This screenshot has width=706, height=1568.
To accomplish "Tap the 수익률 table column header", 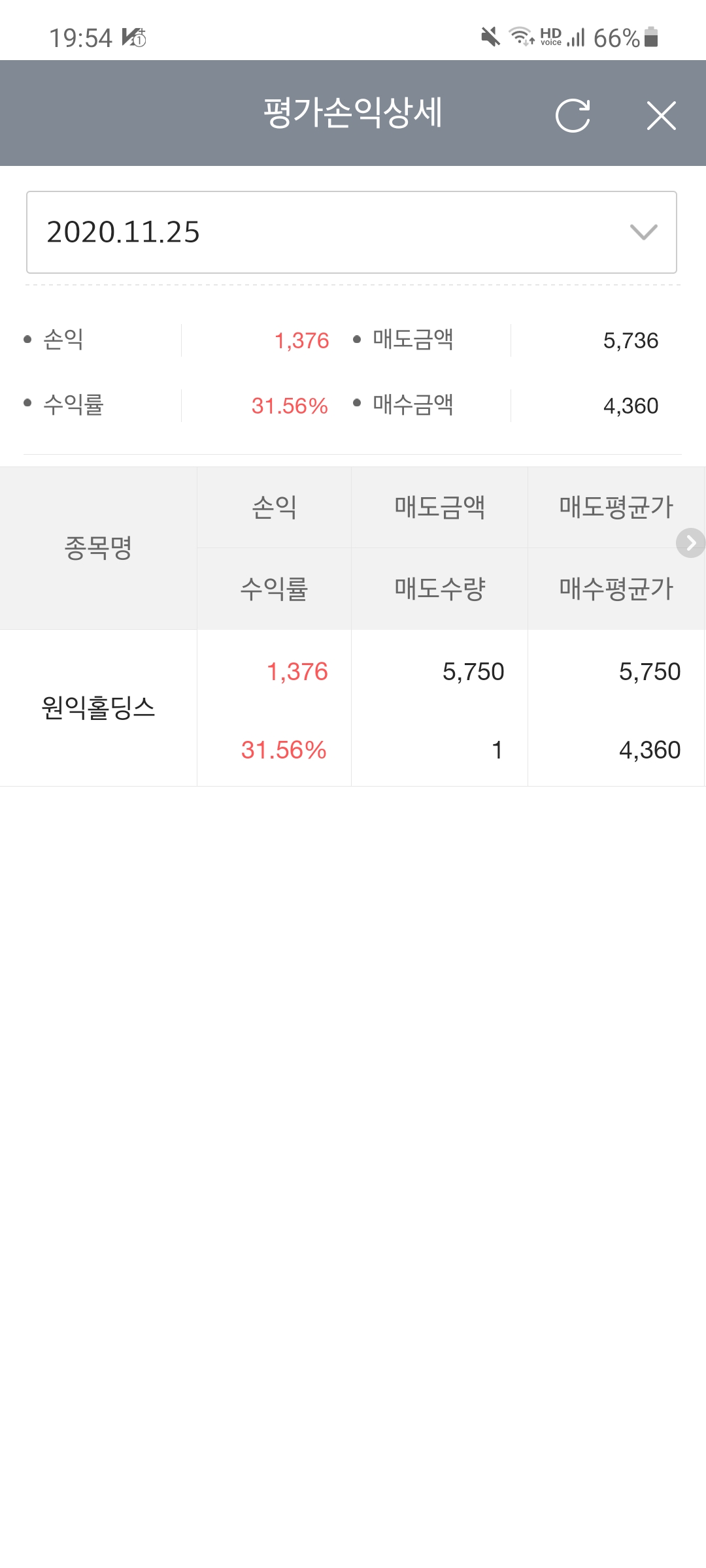I will pos(275,589).
